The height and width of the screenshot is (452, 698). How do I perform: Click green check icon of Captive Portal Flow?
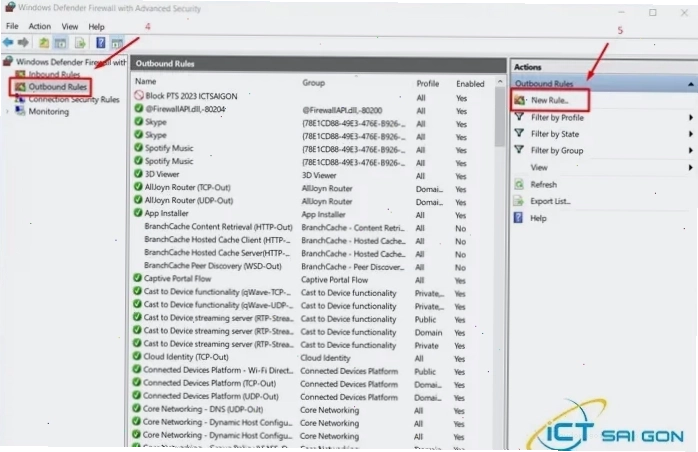[x=138, y=278]
